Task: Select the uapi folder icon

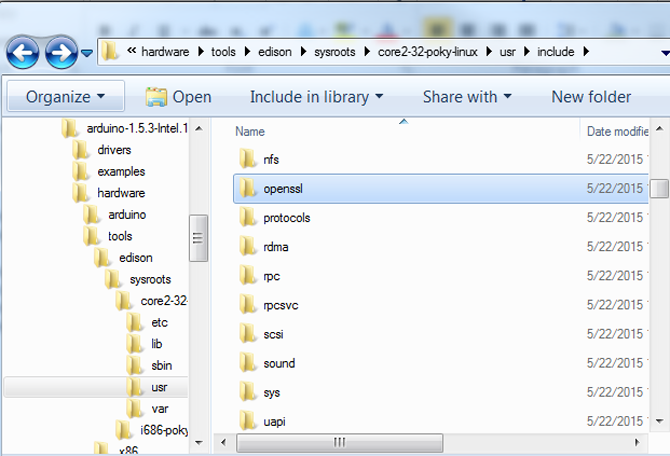Action: (x=247, y=421)
